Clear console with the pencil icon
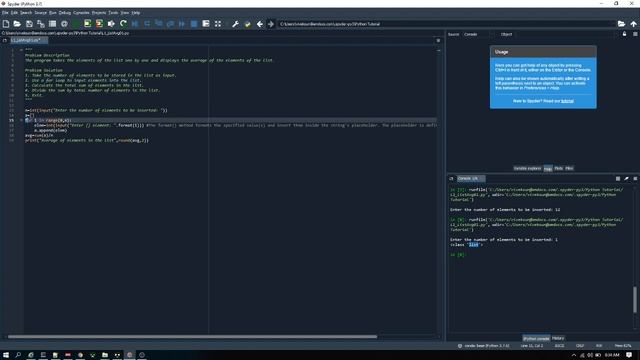Viewport: 640px width, 360px height. (627, 178)
